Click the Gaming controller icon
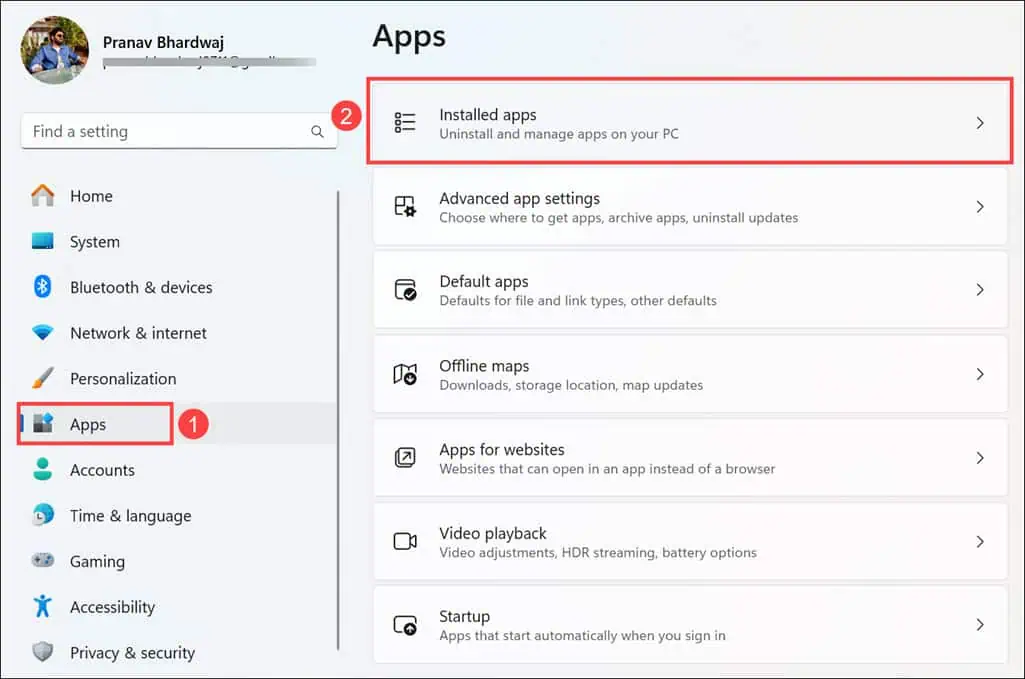The image size is (1025, 679). point(42,561)
